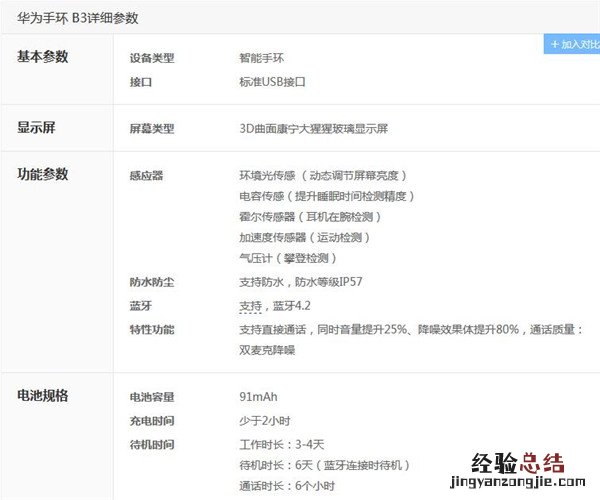This screenshot has height=500, width=600.
Task: Click the 感应器 parameter label
Action: [x=146, y=176]
